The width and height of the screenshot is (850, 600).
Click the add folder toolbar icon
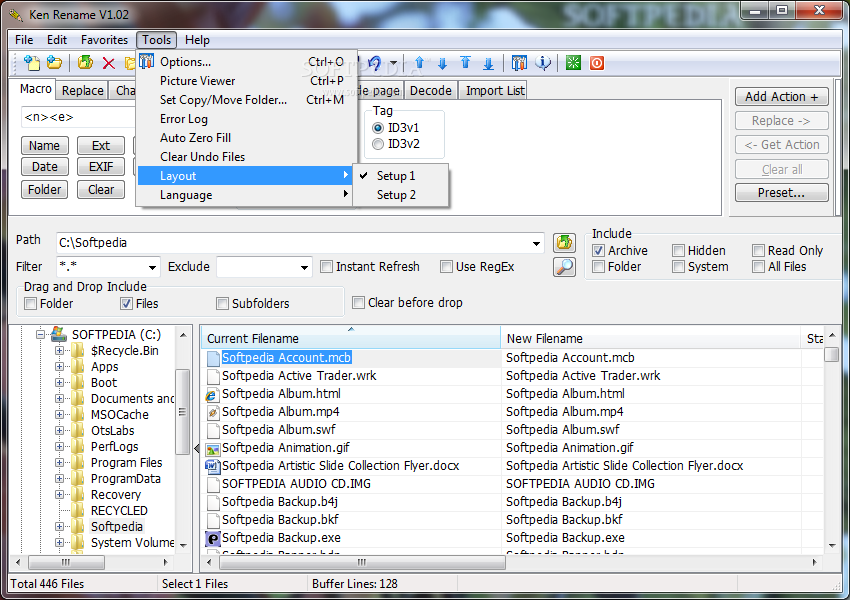tap(54, 63)
